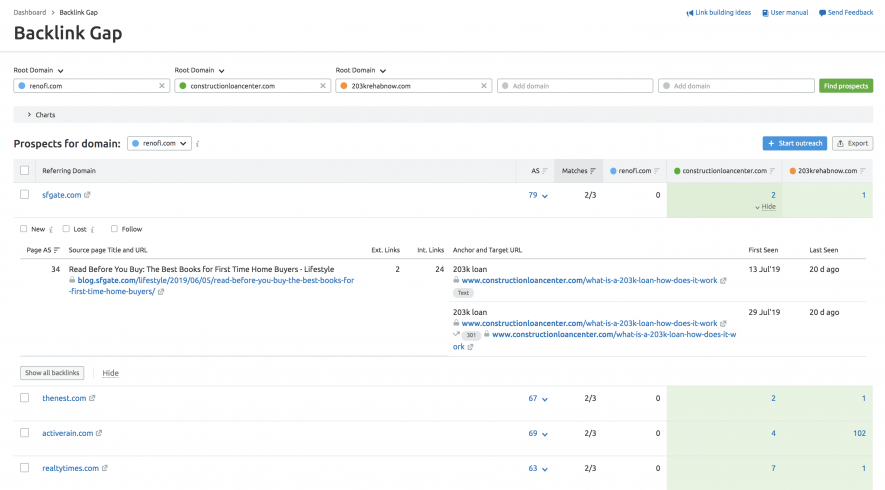The height and width of the screenshot is (490, 885).
Task: Open target URL in row first seen 29 Jul'19
Action: 589,323
